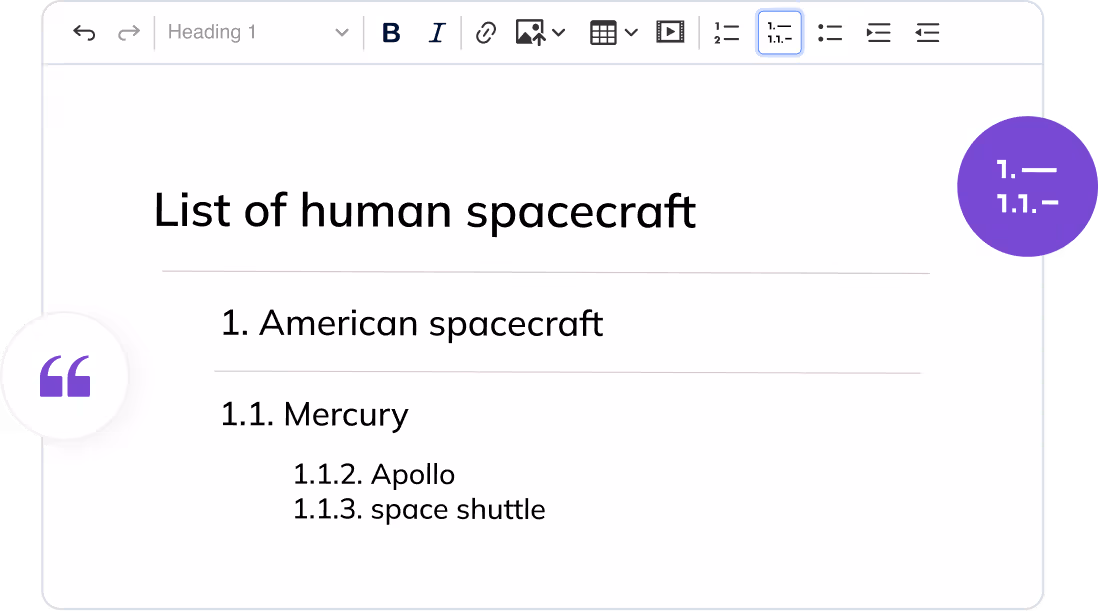Insert media with the video icon

tap(669, 33)
